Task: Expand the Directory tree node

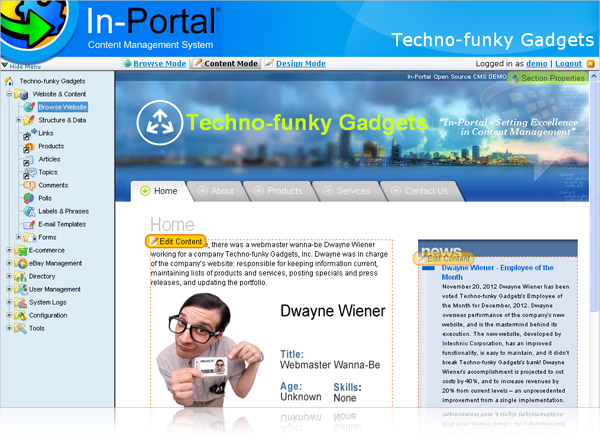Action: 9,276
